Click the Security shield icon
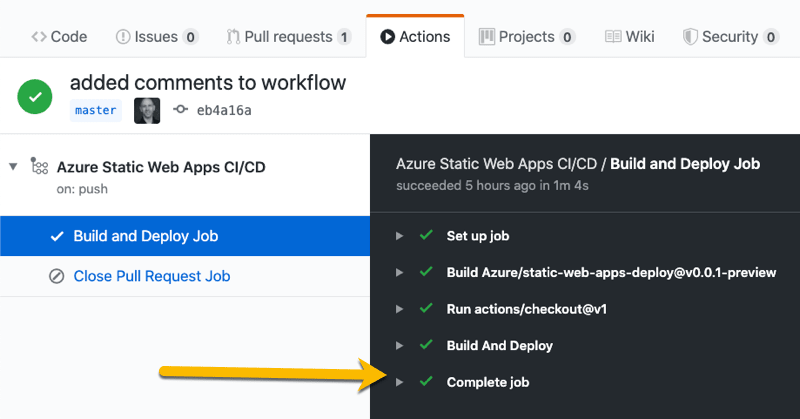 point(690,37)
